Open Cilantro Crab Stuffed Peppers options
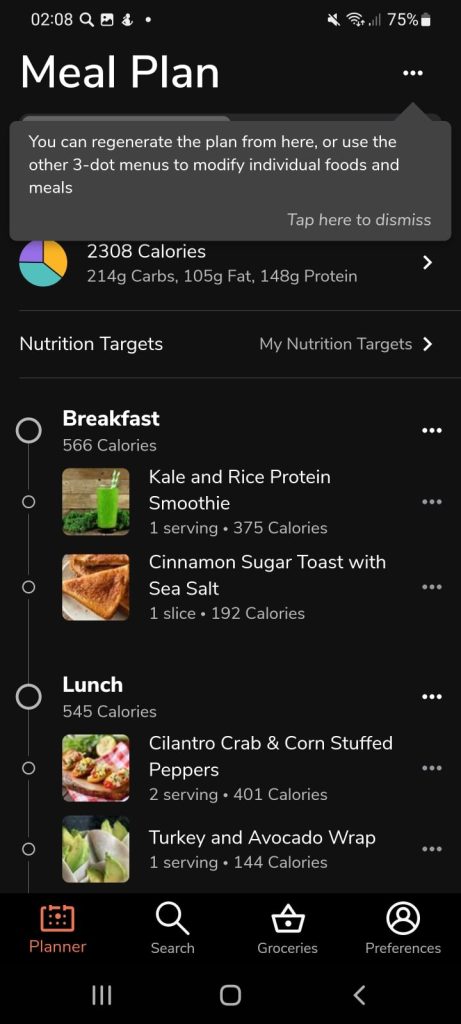 [432, 768]
